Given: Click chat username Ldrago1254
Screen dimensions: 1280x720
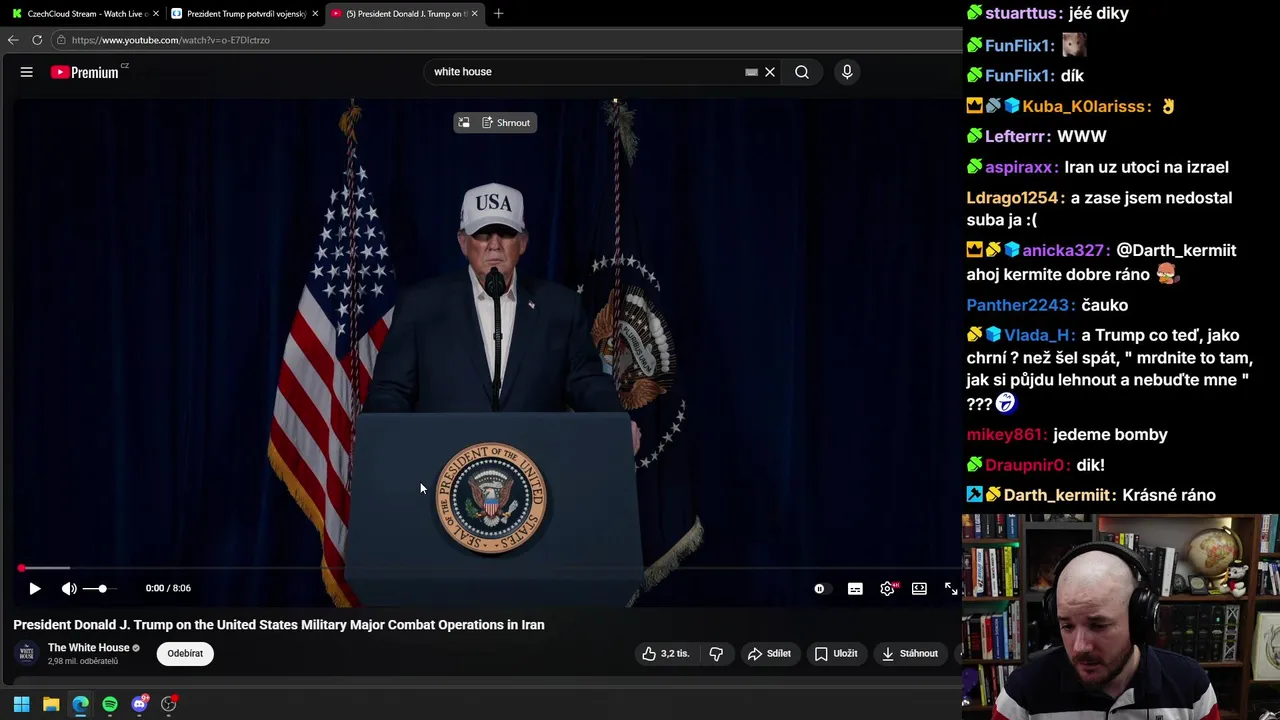Looking at the screenshot, I should pos(1014,198).
